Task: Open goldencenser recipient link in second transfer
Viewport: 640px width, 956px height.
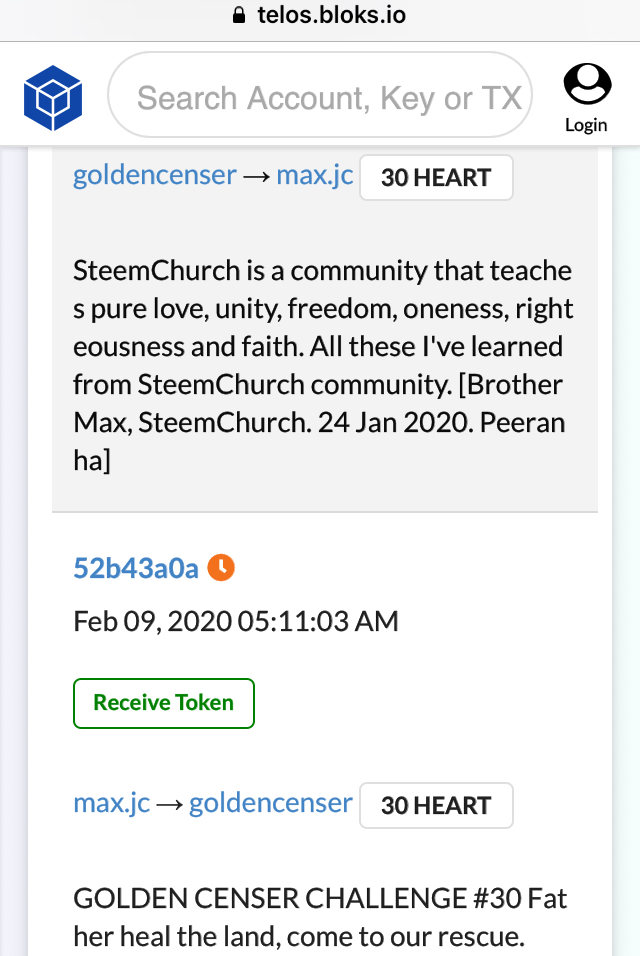Action: pyautogui.click(x=271, y=803)
